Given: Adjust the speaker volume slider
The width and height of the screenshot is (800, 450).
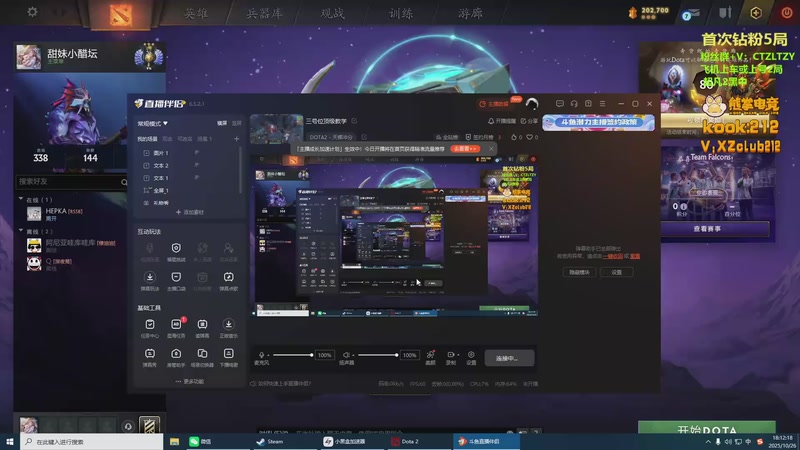Looking at the screenshot, I should click(x=378, y=355).
